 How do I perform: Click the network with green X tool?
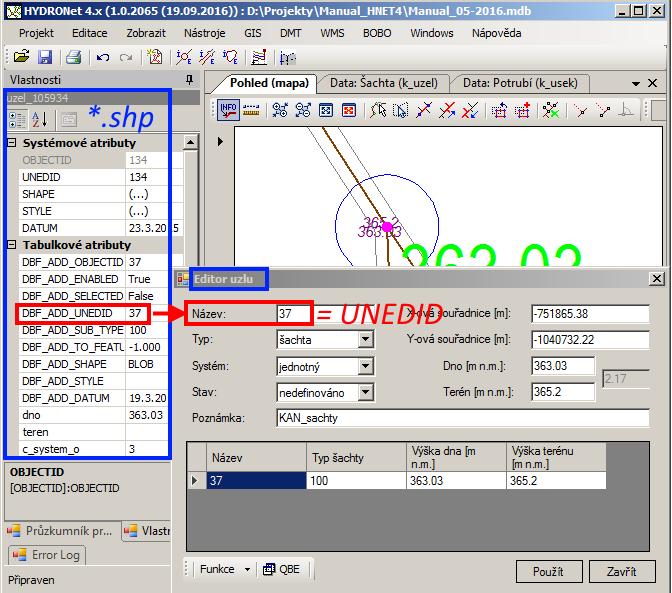pos(551,110)
